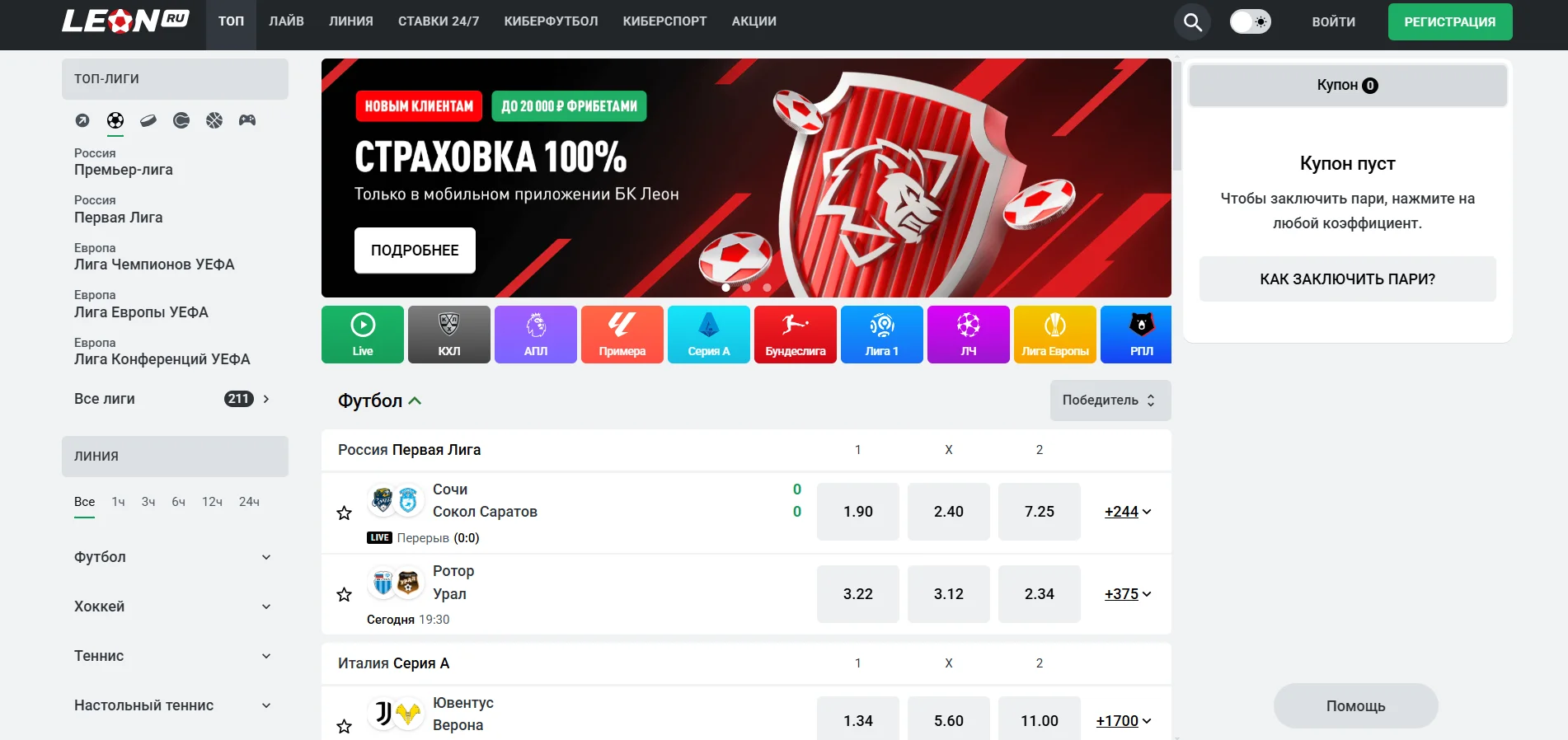1568x740 pixels.
Task: Open the Live green tile
Action: pos(363,334)
